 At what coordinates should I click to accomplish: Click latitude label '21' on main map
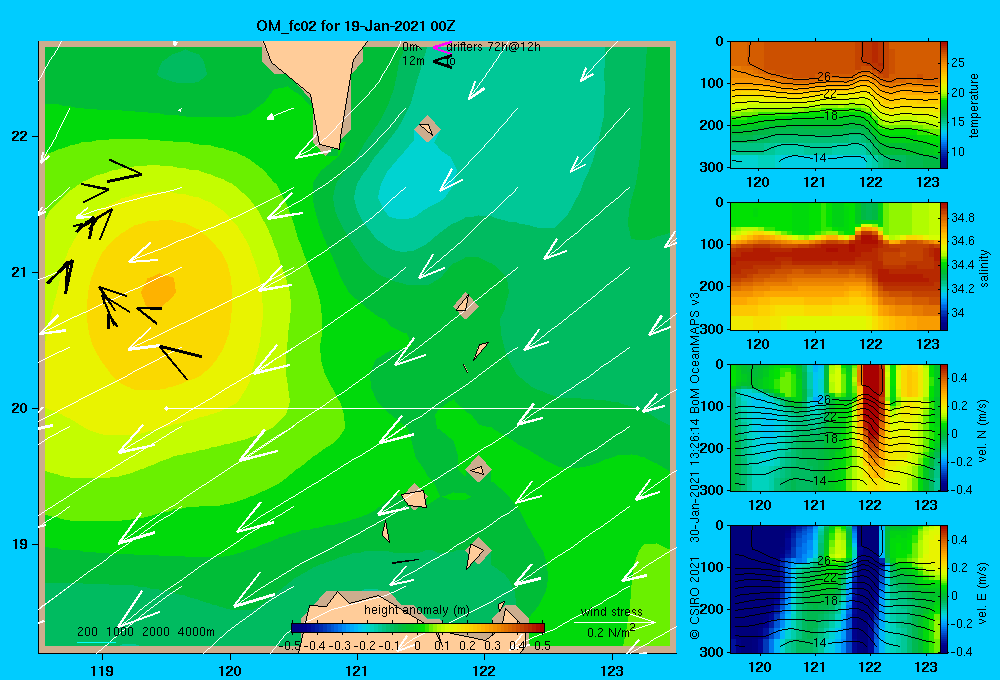click(x=19, y=272)
